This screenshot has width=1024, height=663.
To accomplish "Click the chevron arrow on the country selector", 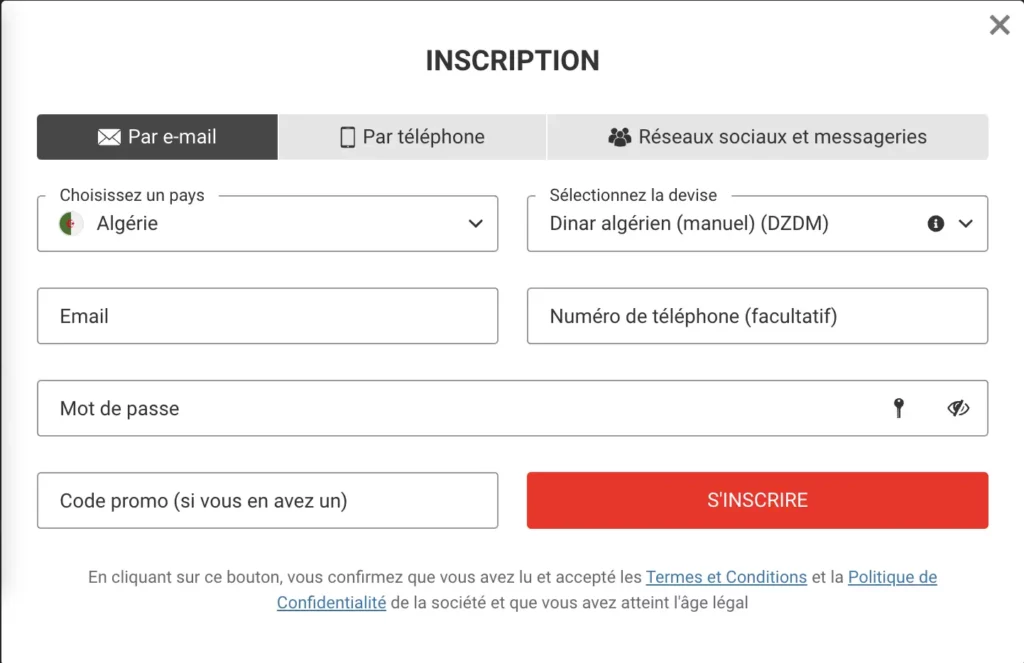I will [475, 224].
